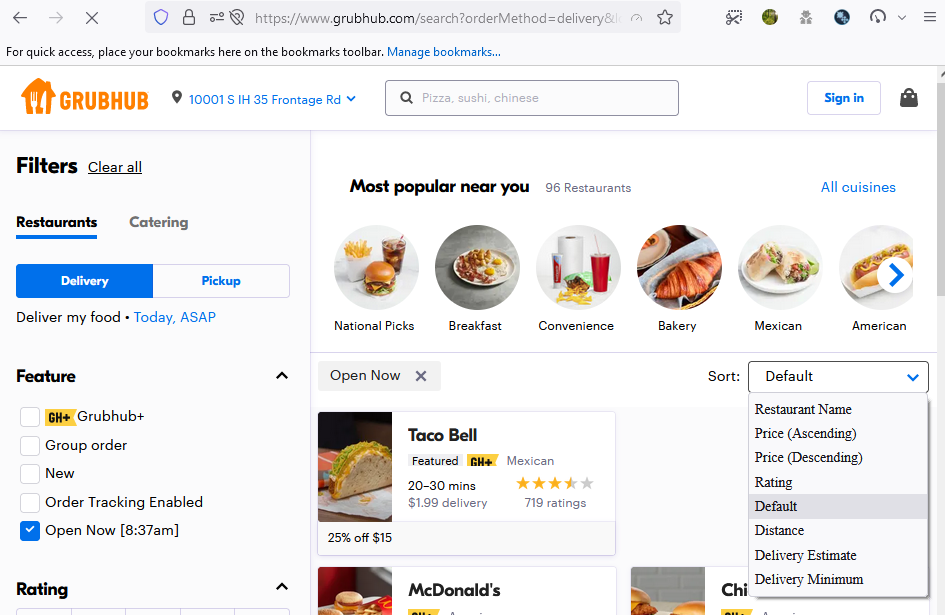Click the next arrow on the cuisine carousel
The width and height of the screenshot is (945, 615).
(895, 273)
